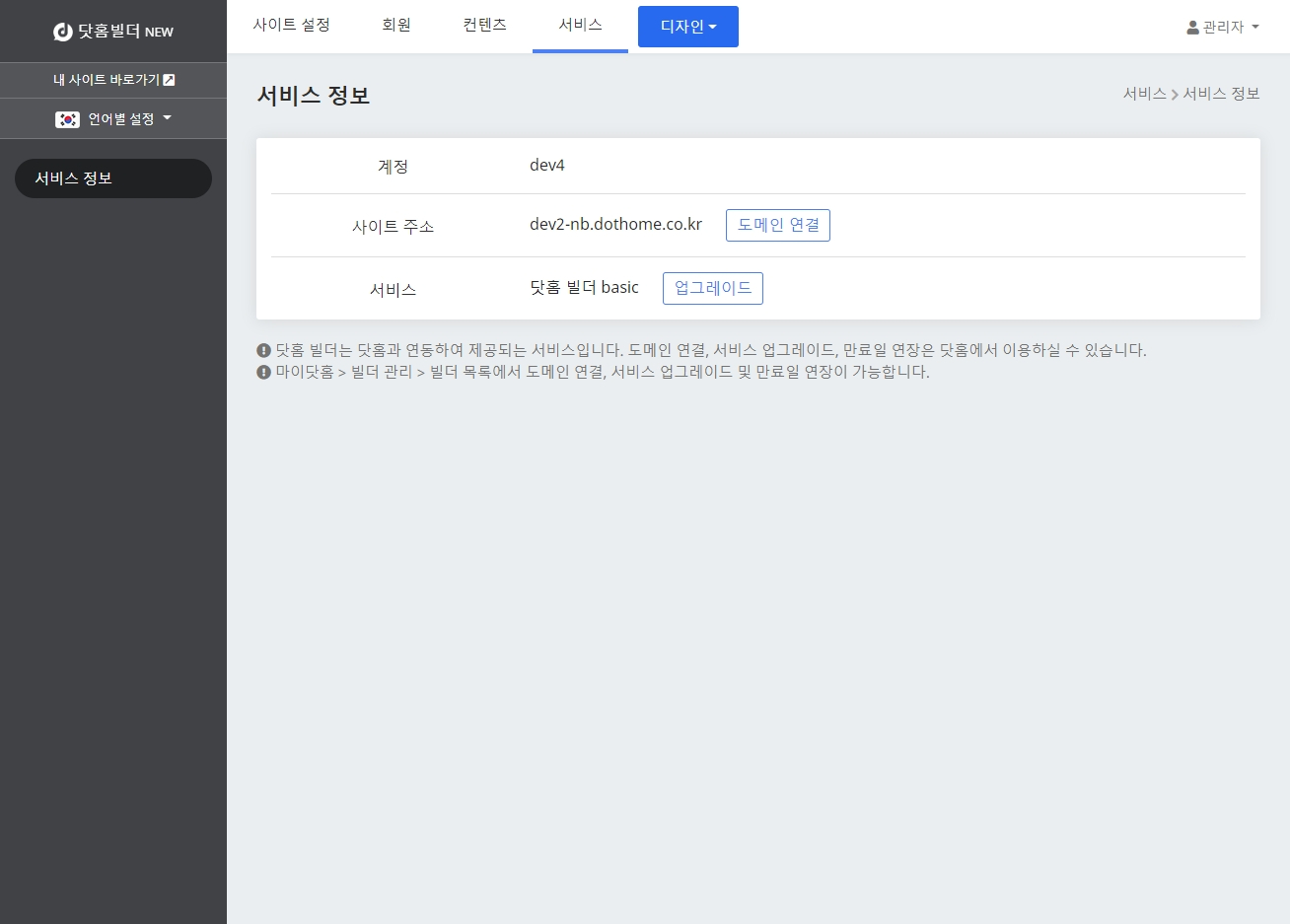
Task: Click the account value dev4
Action: pos(547,165)
